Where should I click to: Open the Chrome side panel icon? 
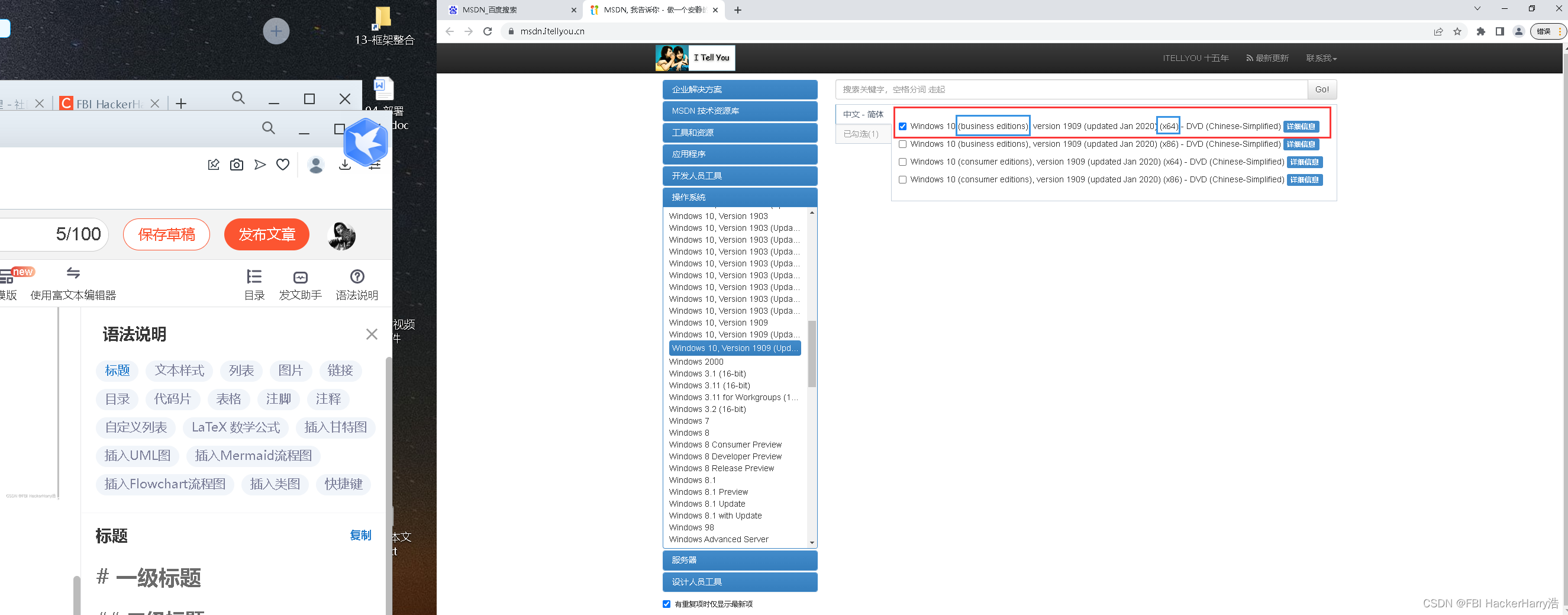pos(1500,31)
